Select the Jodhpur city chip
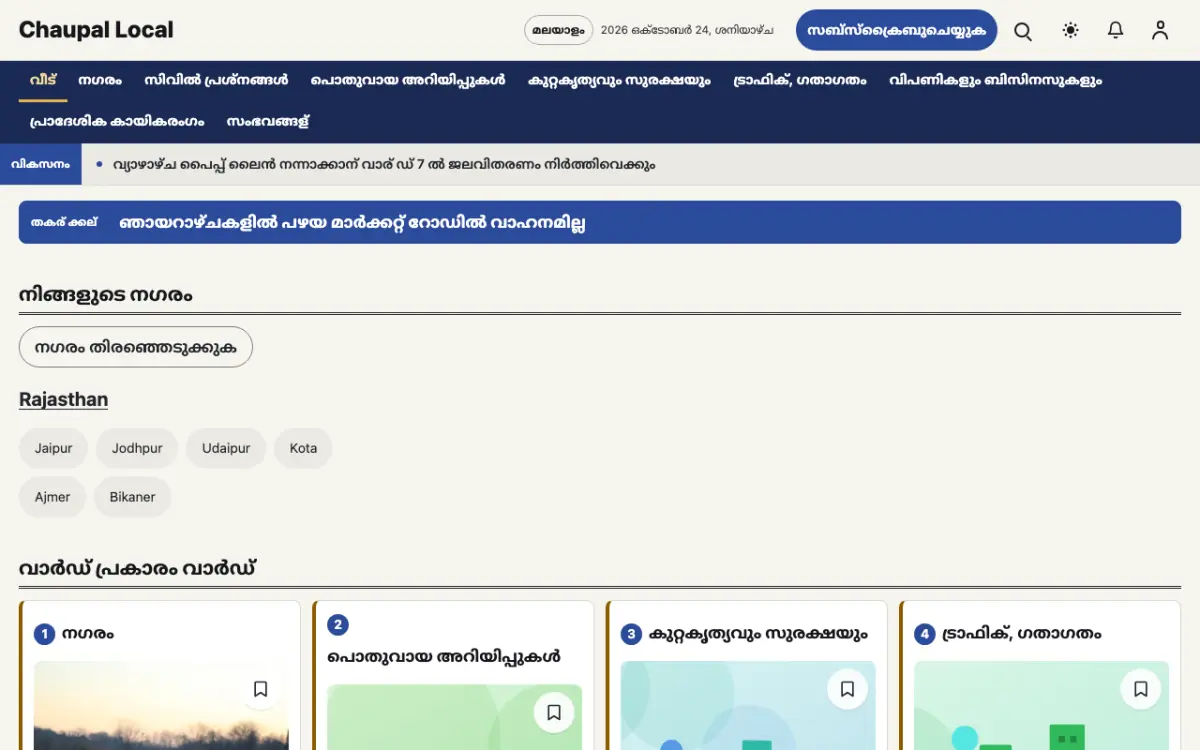 (137, 448)
